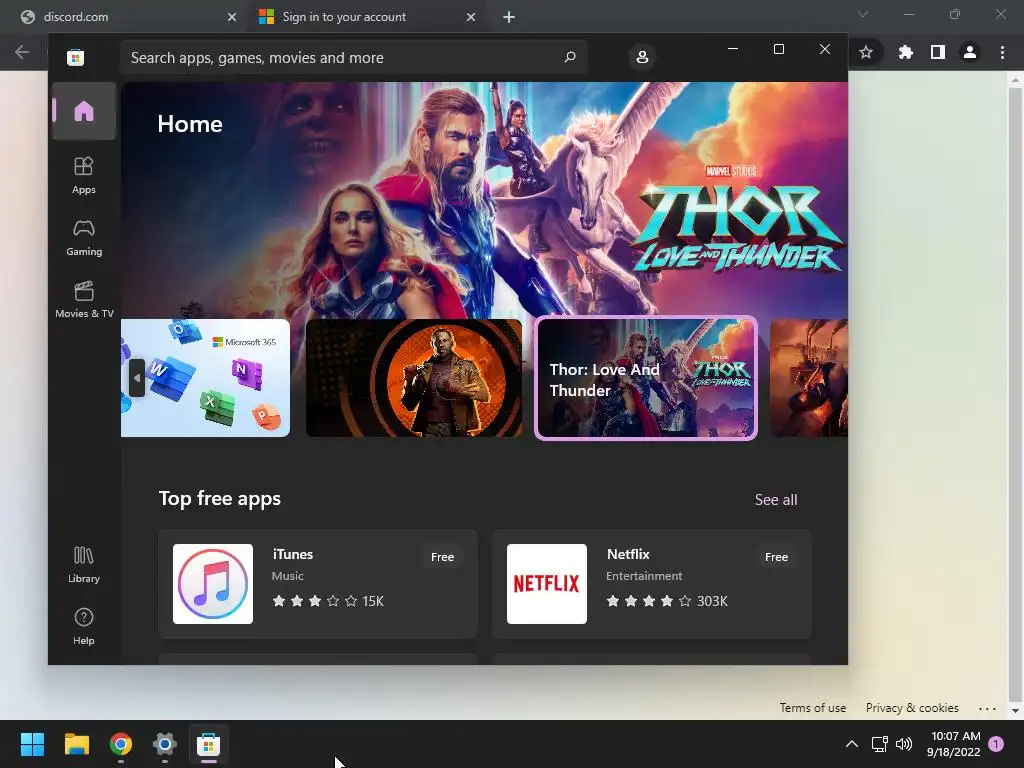This screenshot has height=768, width=1024.
Task: Switch to Sign in to your account tab
Action: (x=366, y=17)
